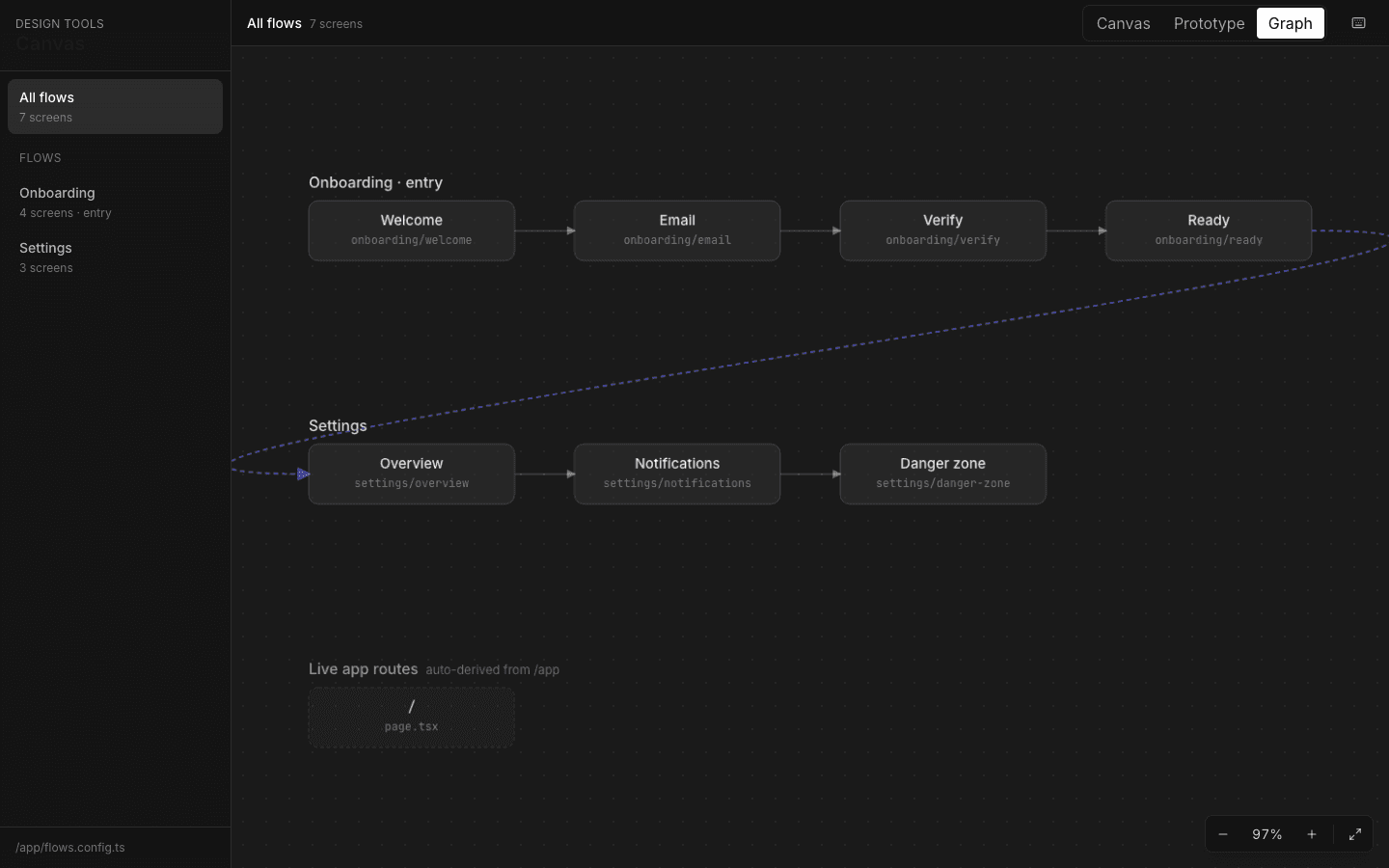Click the All flows header title
The width and height of the screenshot is (1389, 868).
click(274, 23)
